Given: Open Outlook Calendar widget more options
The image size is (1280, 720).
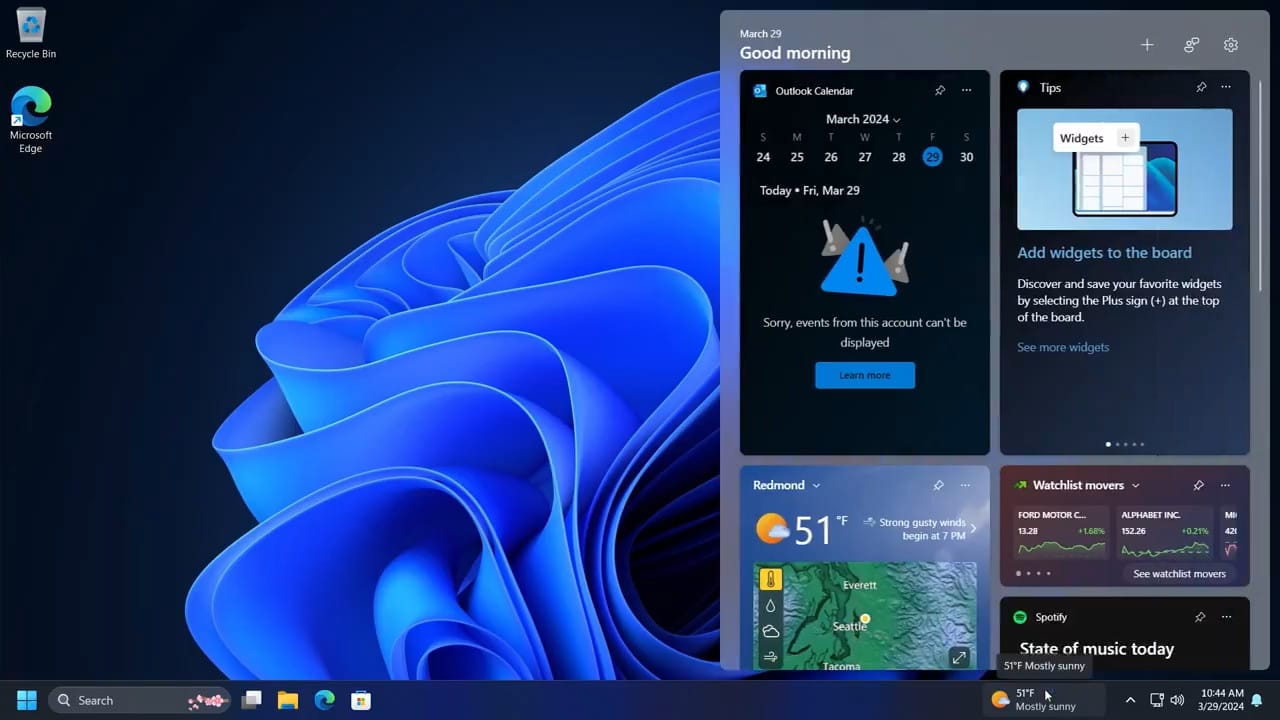Looking at the screenshot, I should point(966,90).
